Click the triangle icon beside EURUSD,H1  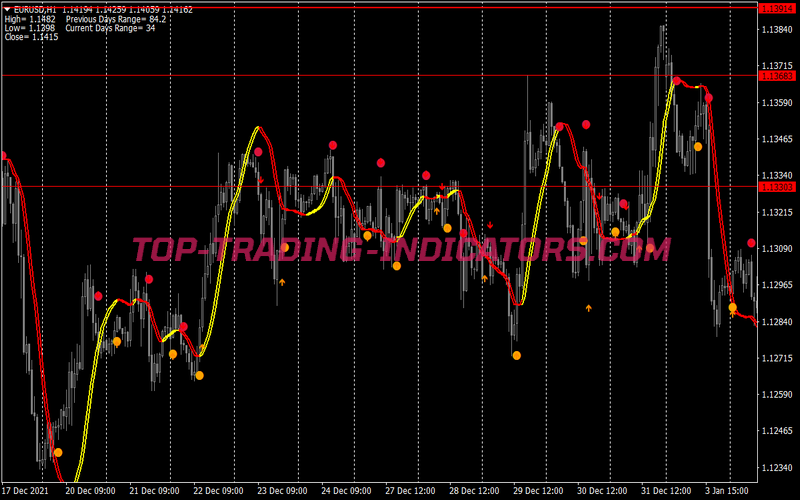8,10
